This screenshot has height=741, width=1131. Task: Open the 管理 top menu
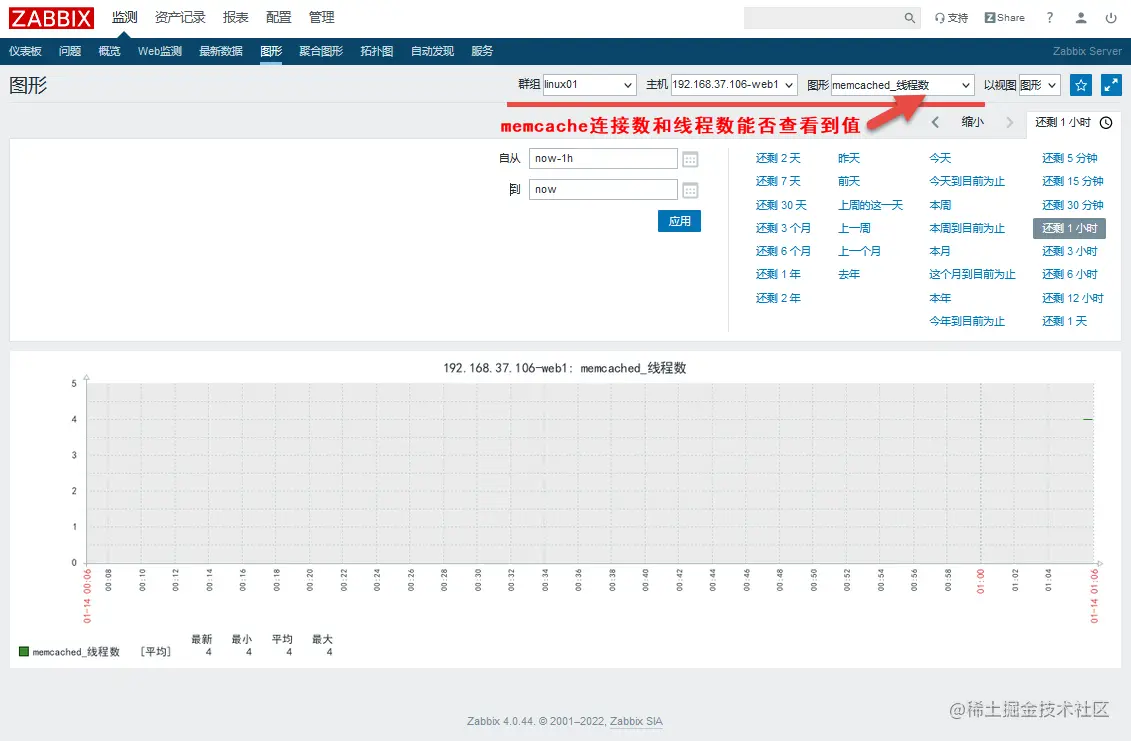click(322, 17)
